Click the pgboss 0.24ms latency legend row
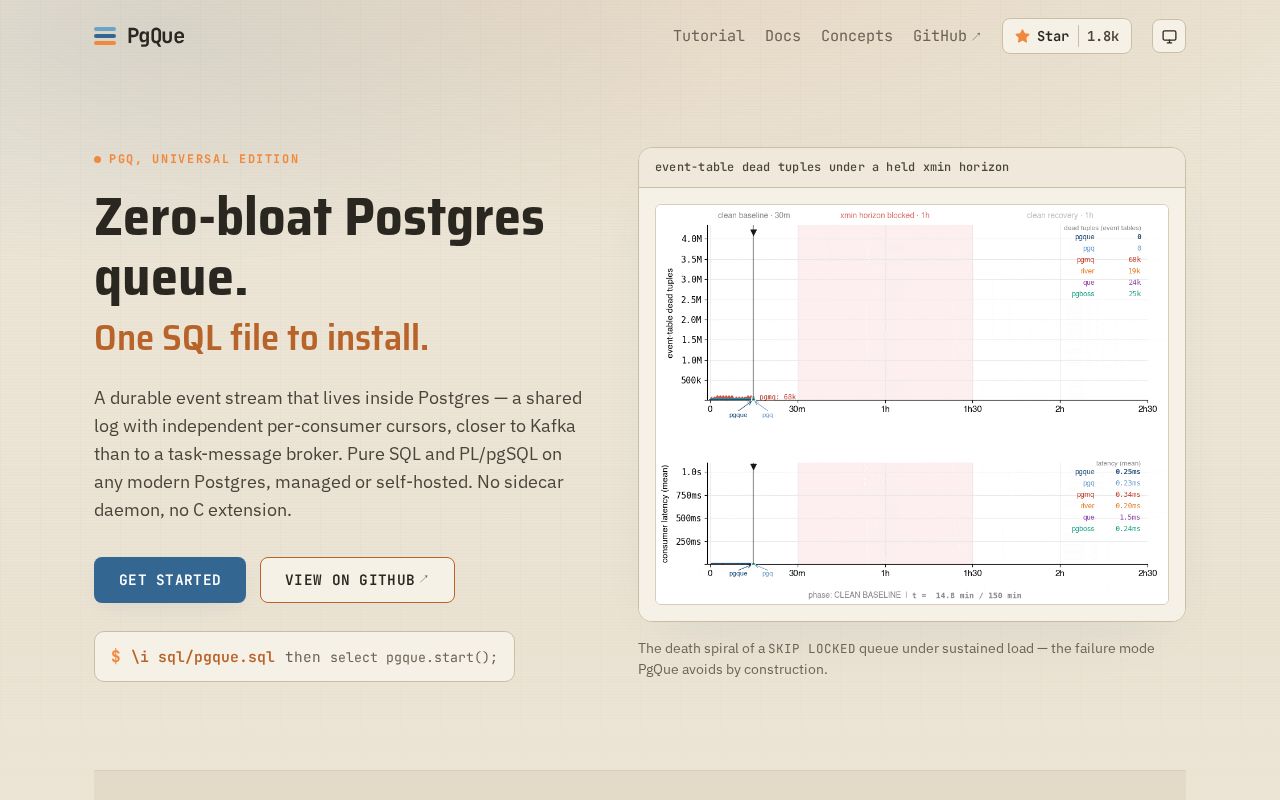This screenshot has width=1280, height=800. point(1106,529)
